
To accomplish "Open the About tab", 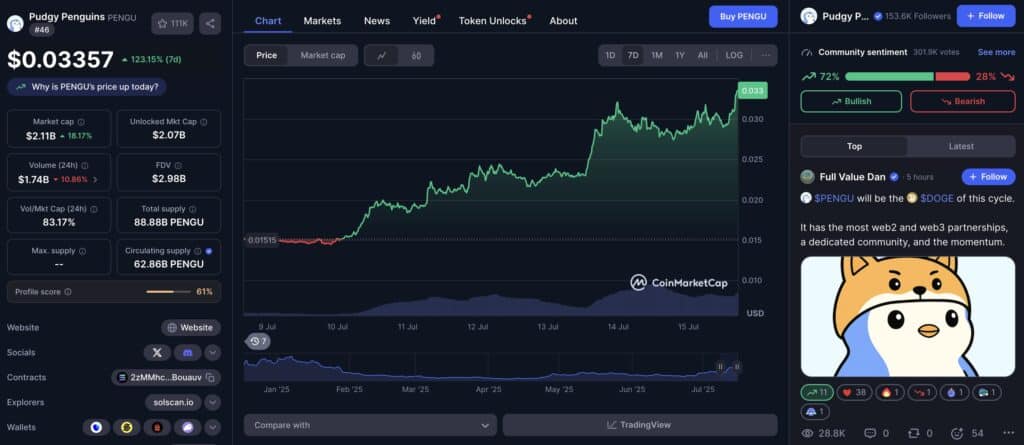I will pos(563,21).
